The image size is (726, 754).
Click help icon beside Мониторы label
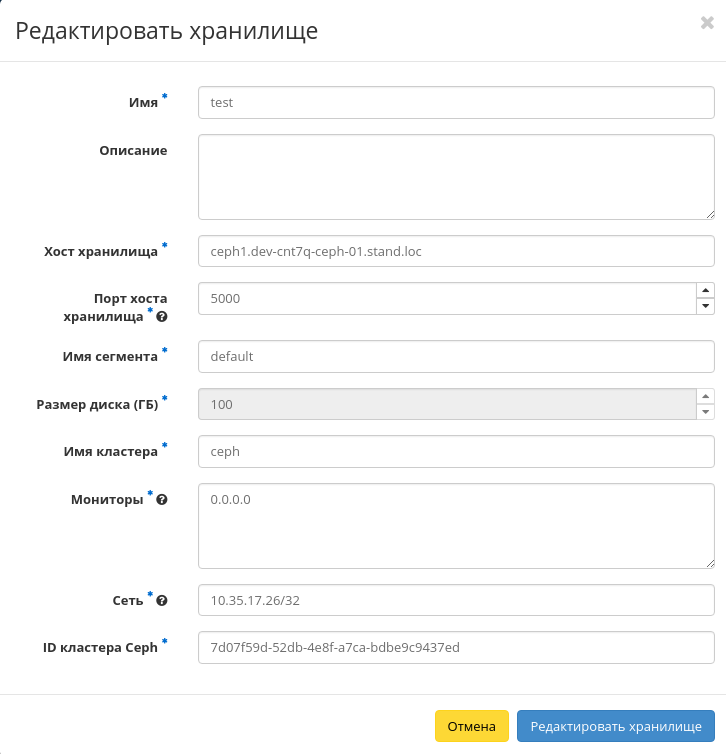tap(162, 499)
